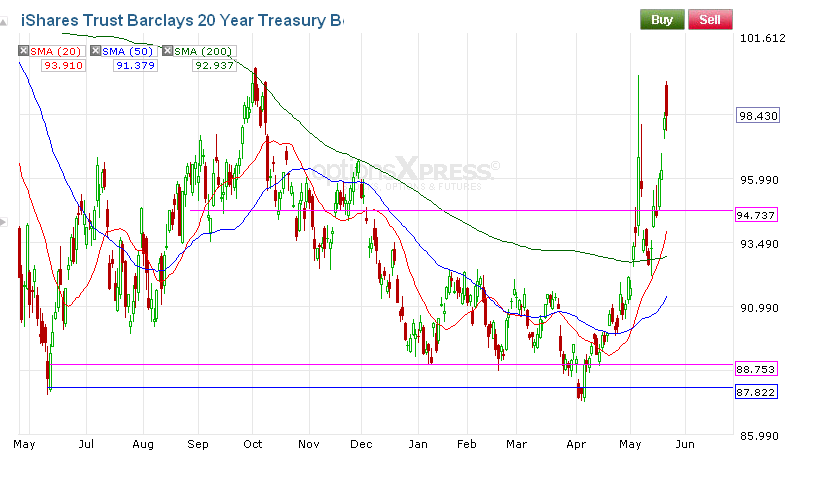
Task: Click the SMA 20 value 93.910
Action: [63, 66]
